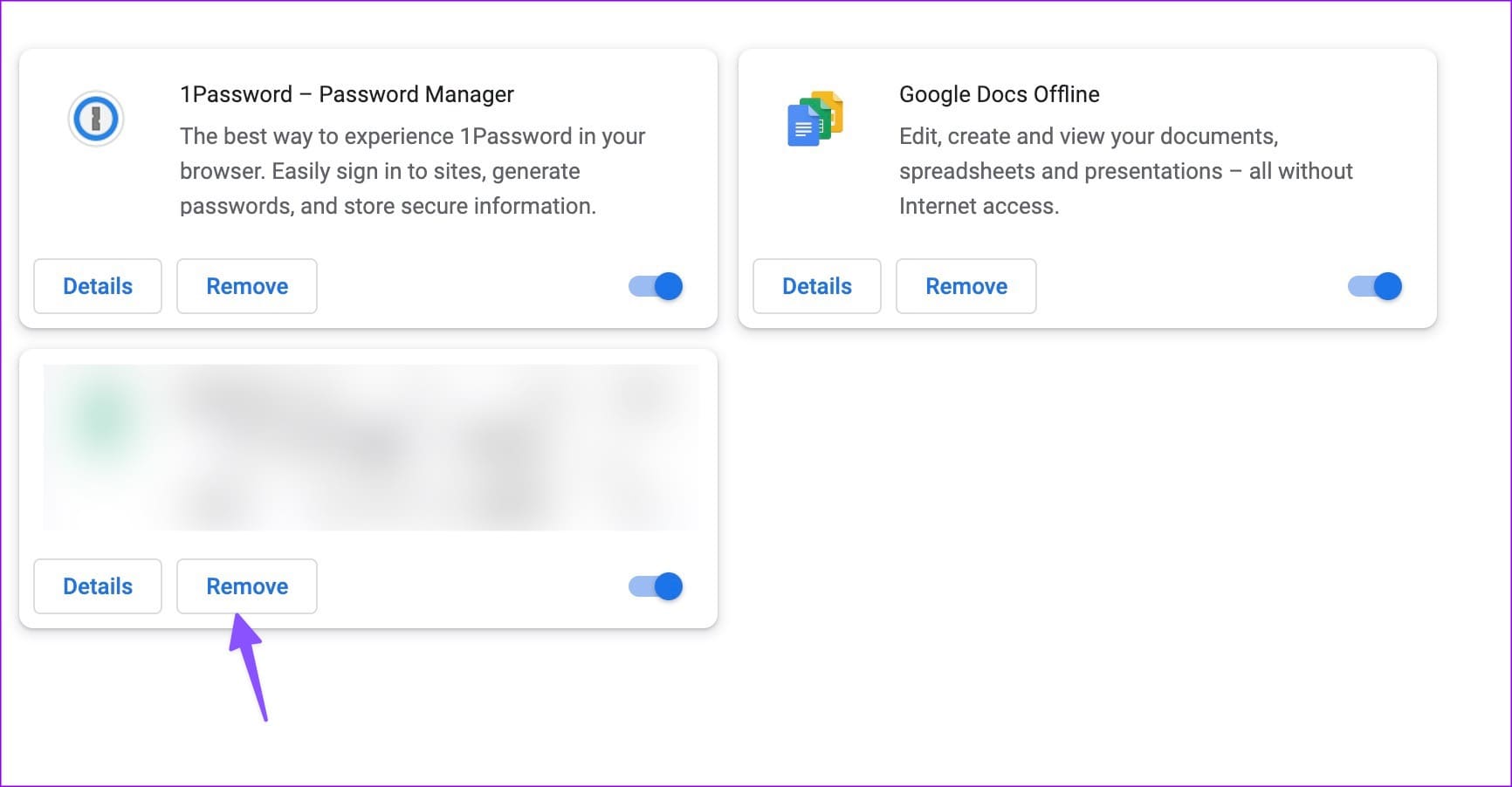The image size is (1512, 787).
Task: Switch off the blurred extension's toggle
Action: click(656, 586)
